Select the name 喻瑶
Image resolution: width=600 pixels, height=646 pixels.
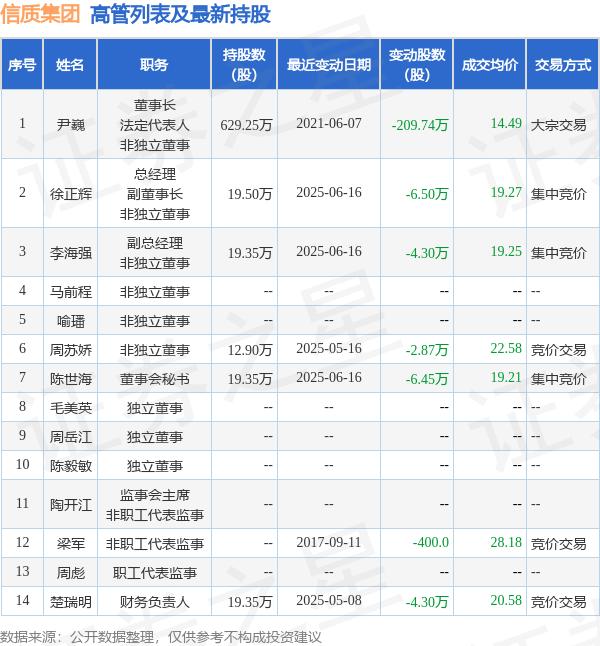coord(71,321)
